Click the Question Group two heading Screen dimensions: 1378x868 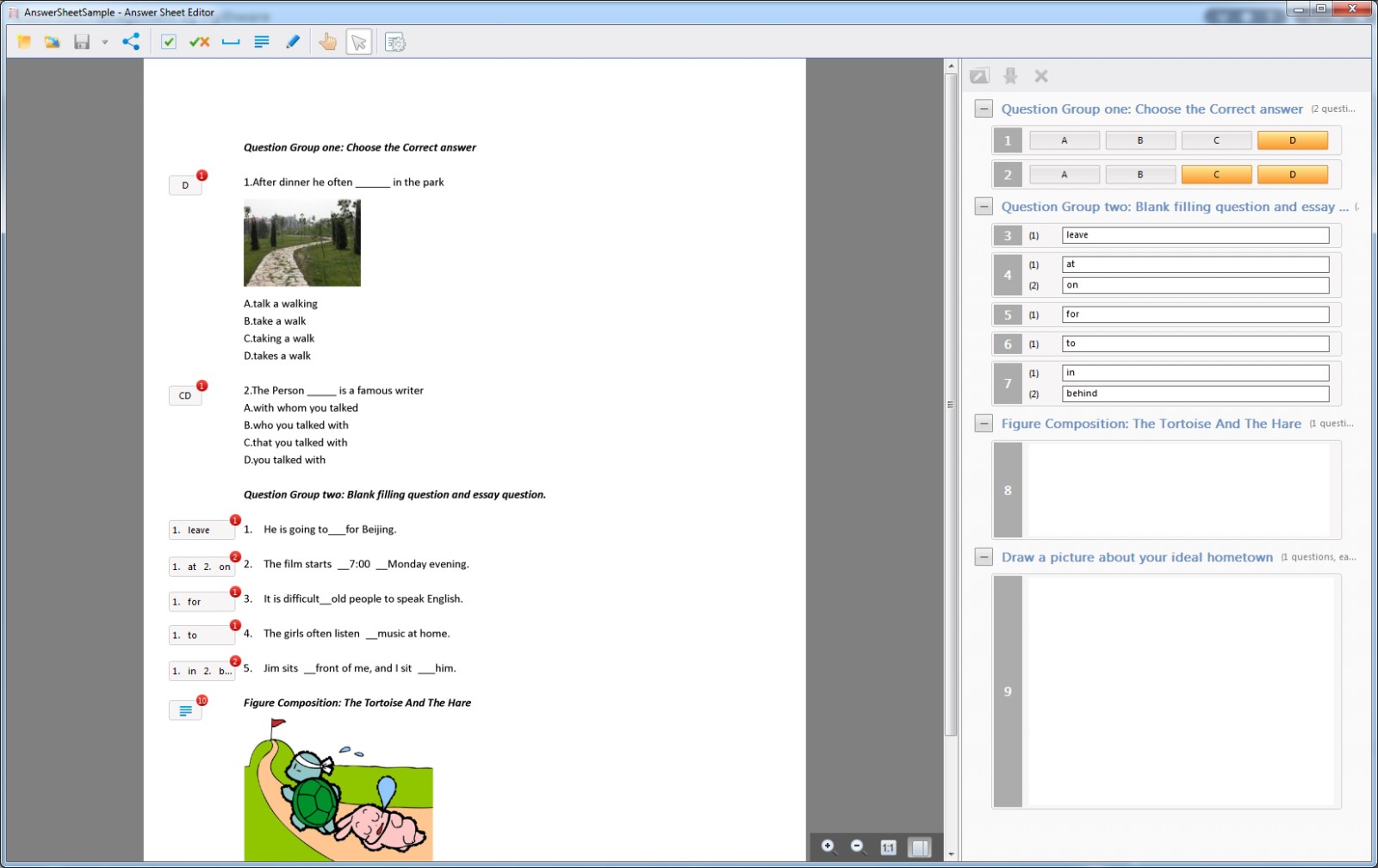(1173, 207)
